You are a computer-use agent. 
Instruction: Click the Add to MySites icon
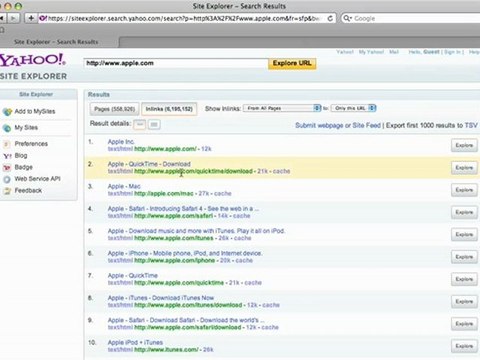click(x=7, y=112)
